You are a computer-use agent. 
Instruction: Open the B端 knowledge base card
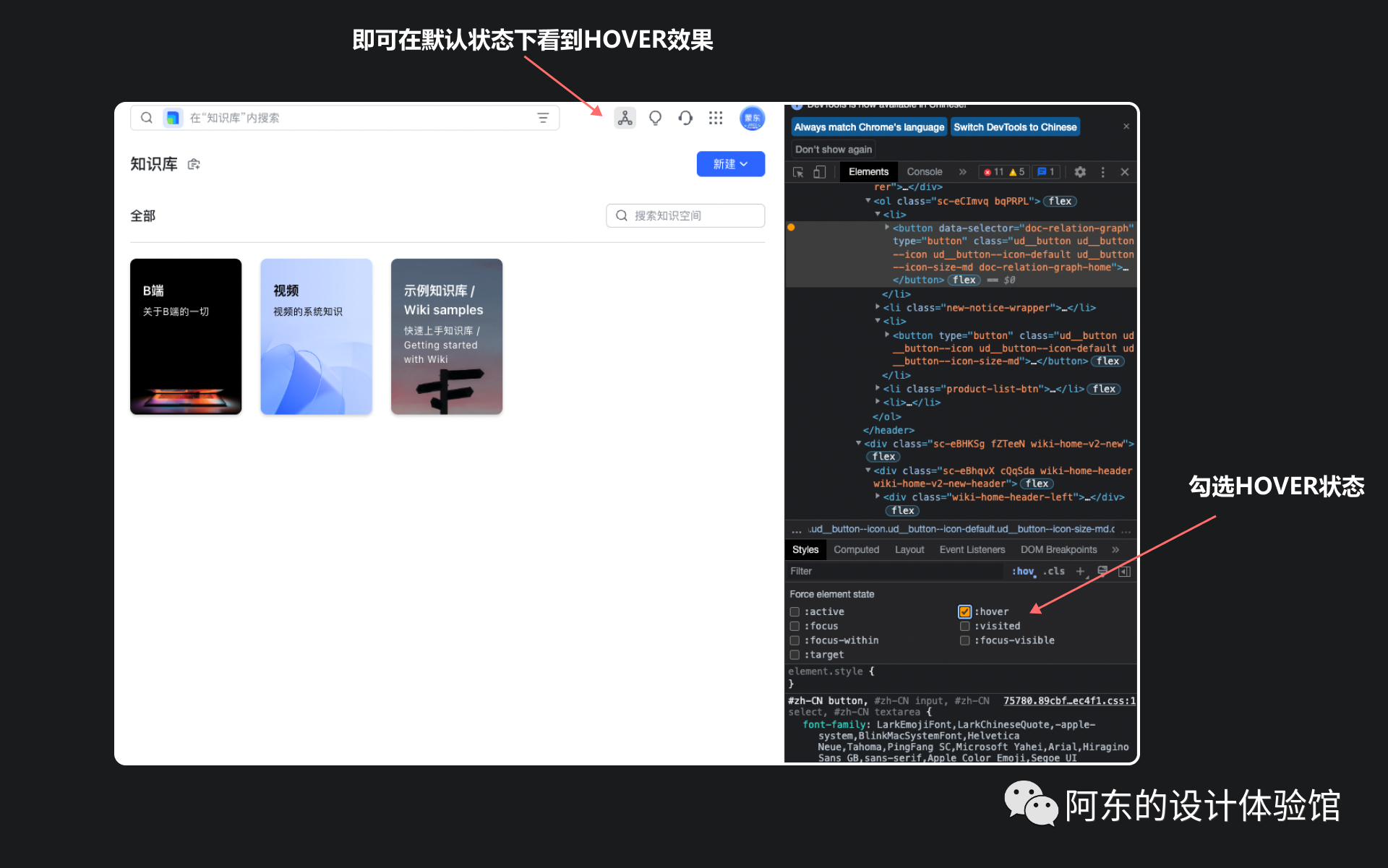click(186, 336)
